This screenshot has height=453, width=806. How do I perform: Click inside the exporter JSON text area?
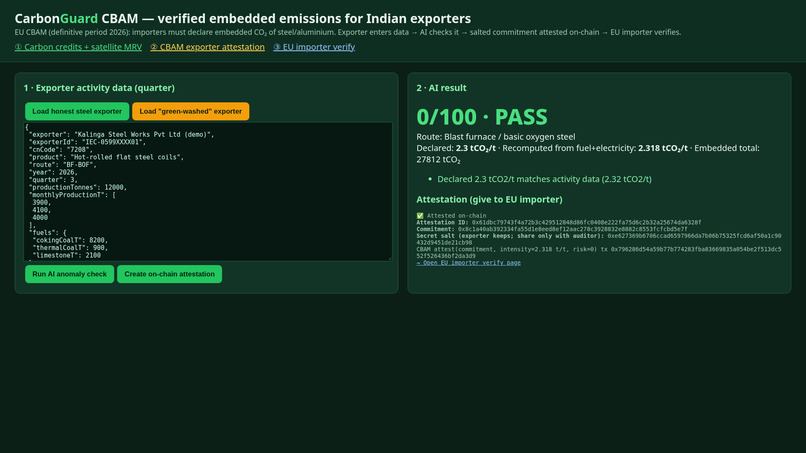[208, 192]
